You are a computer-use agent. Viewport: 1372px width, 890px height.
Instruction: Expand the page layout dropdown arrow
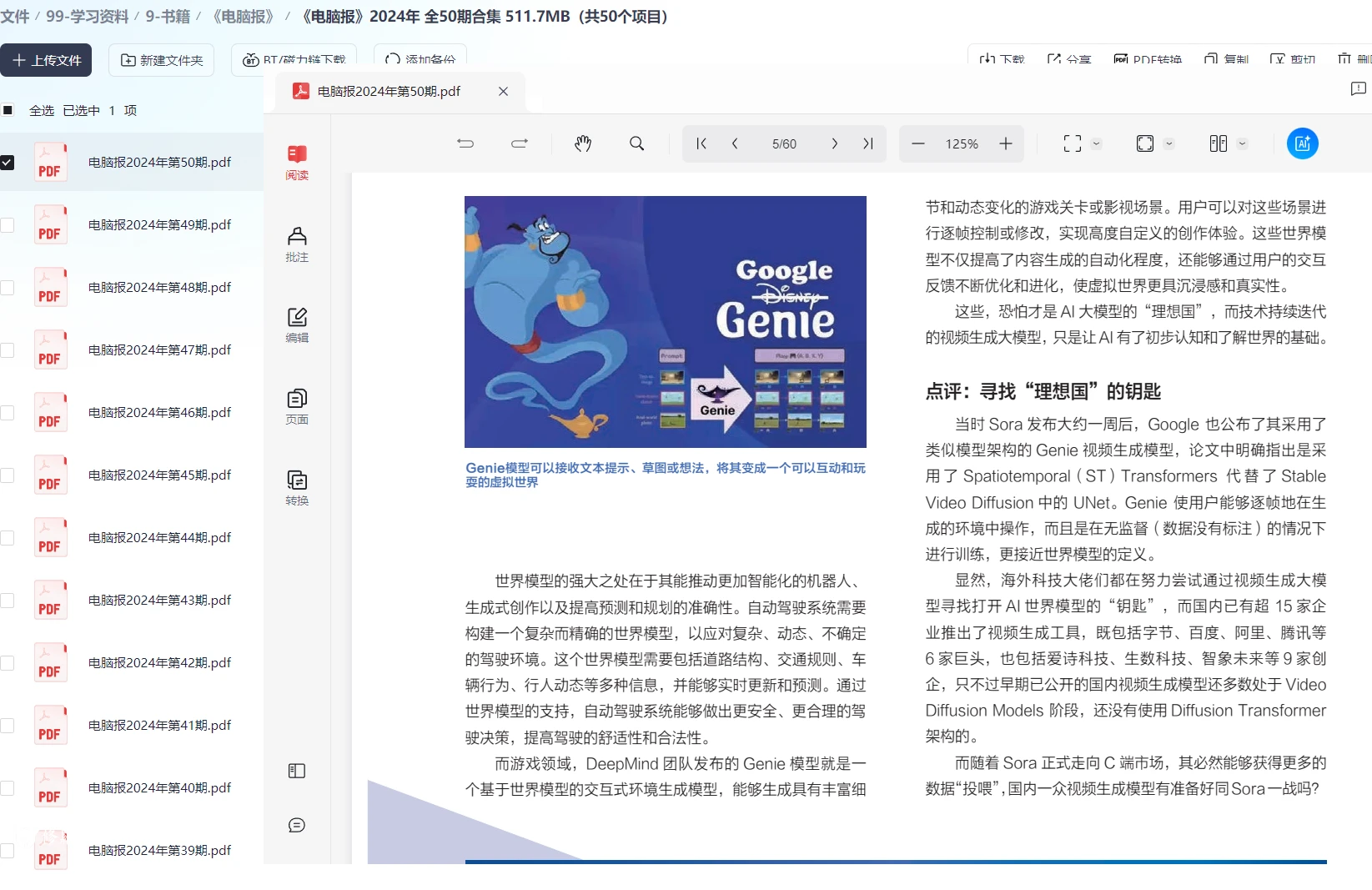coord(1242,143)
